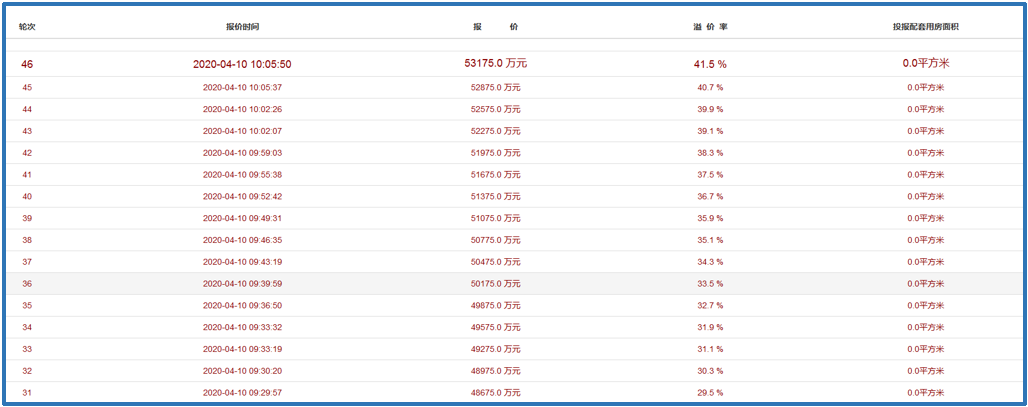Click the 52575.0 万元 bid amount
This screenshot has width=1028, height=407.
(496, 109)
